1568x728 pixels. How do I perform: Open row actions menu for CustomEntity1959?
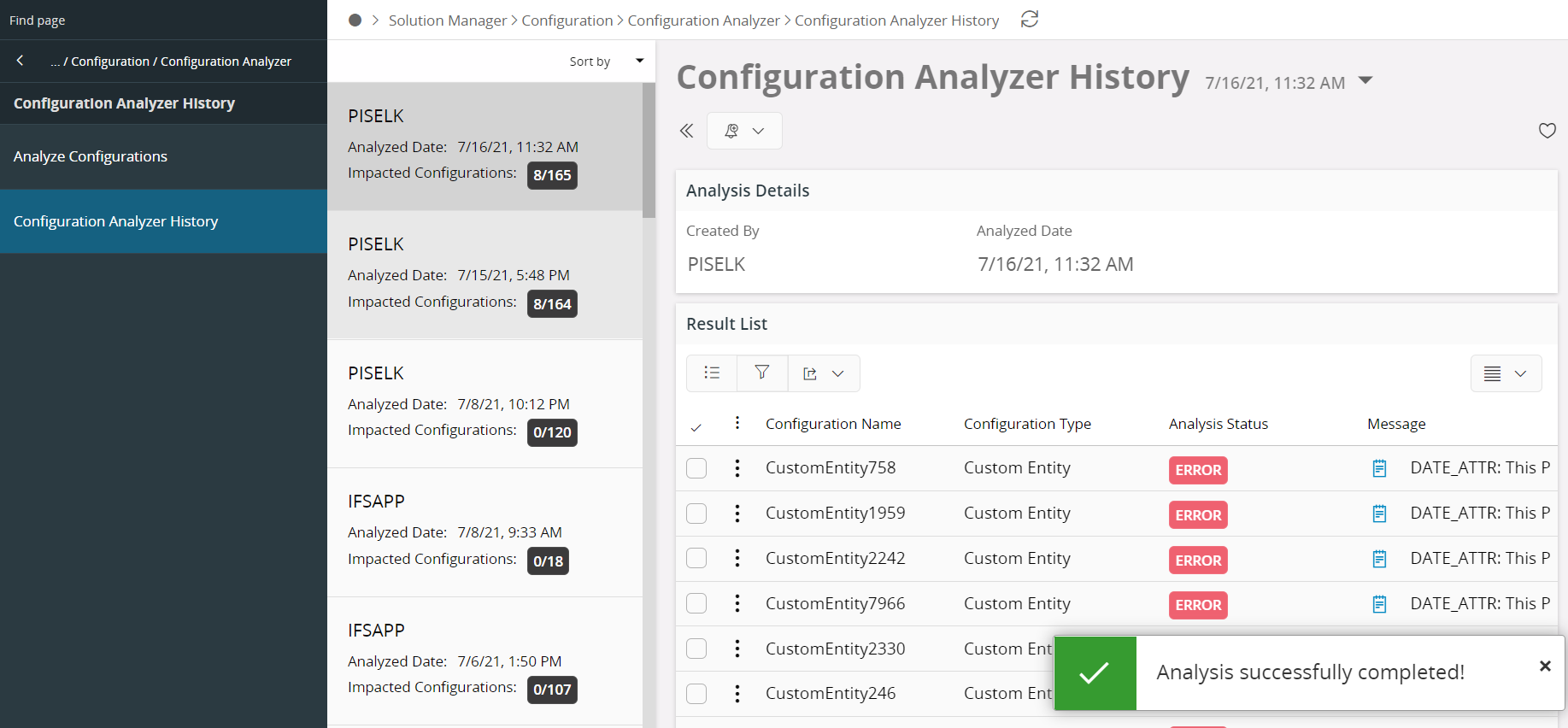tap(737, 514)
